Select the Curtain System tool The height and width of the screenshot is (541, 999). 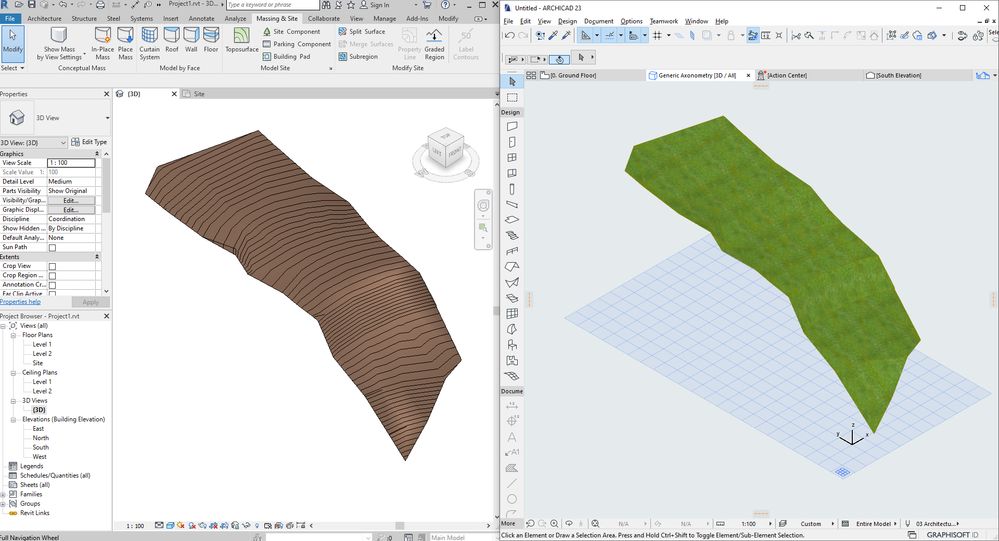pos(149,44)
